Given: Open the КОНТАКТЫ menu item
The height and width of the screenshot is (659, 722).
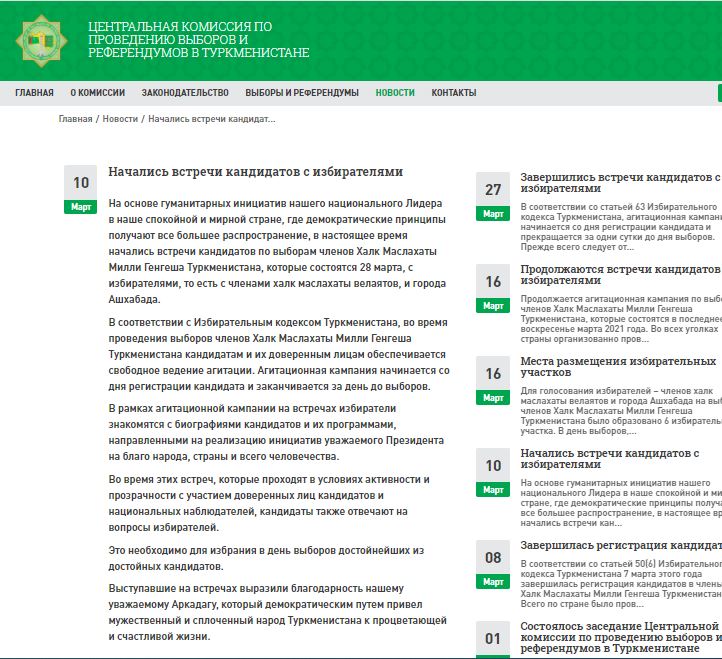Looking at the screenshot, I should pos(454,93).
